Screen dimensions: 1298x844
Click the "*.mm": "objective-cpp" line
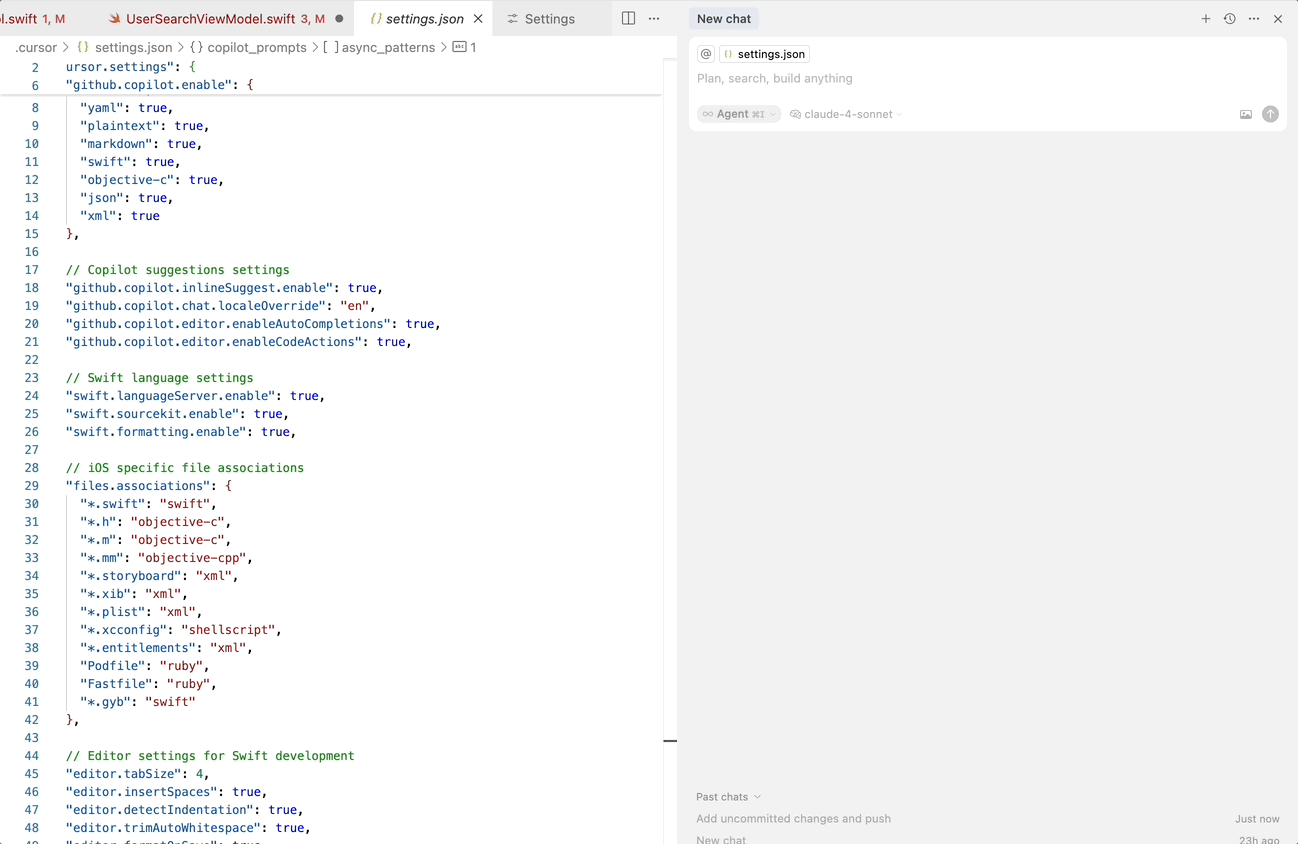(x=167, y=558)
